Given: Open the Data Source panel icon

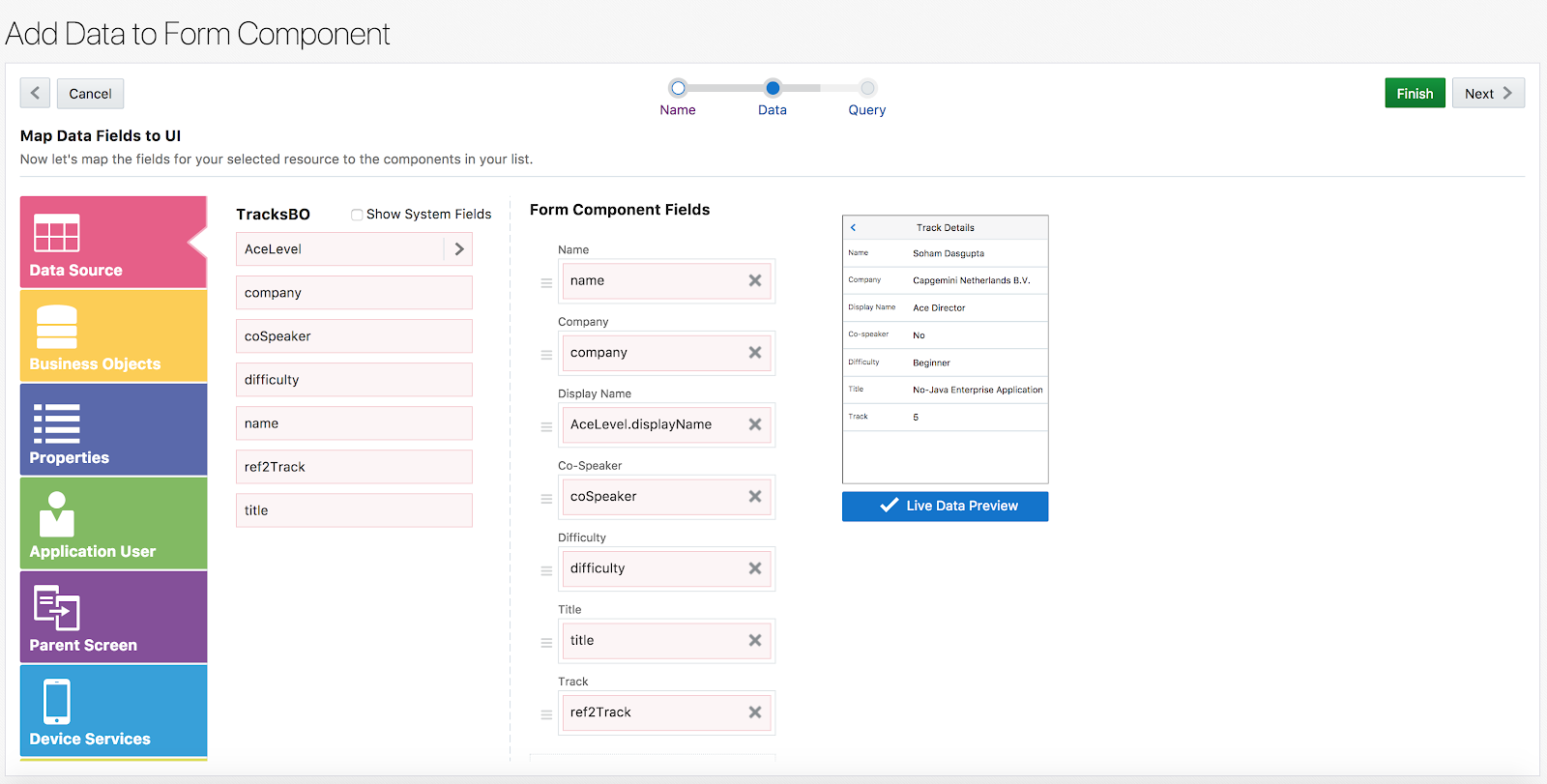Looking at the screenshot, I should [57, 233].
